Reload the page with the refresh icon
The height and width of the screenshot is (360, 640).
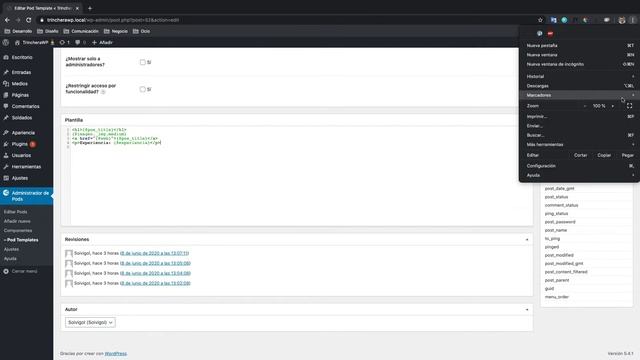coord(29,20)
